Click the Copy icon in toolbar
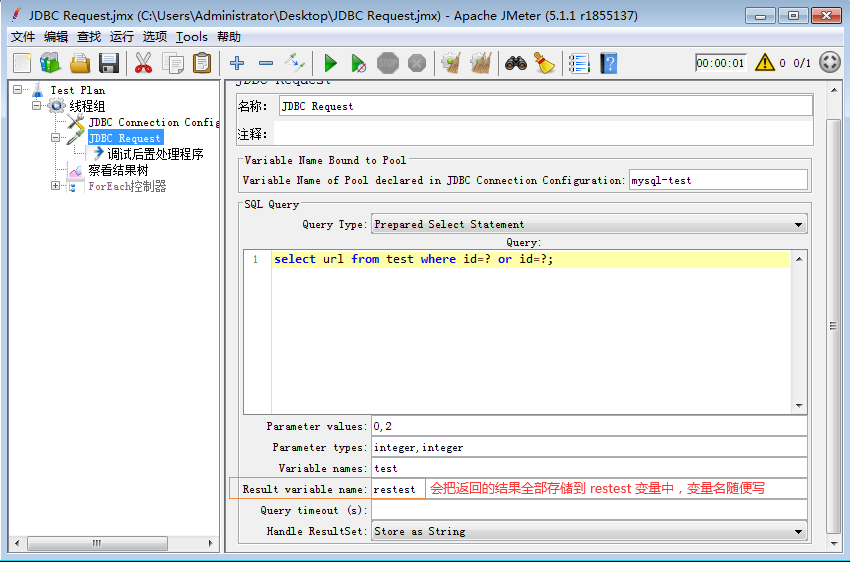This screenshot has width=850, height=562. pyautogui.click(x=173, y=63)
